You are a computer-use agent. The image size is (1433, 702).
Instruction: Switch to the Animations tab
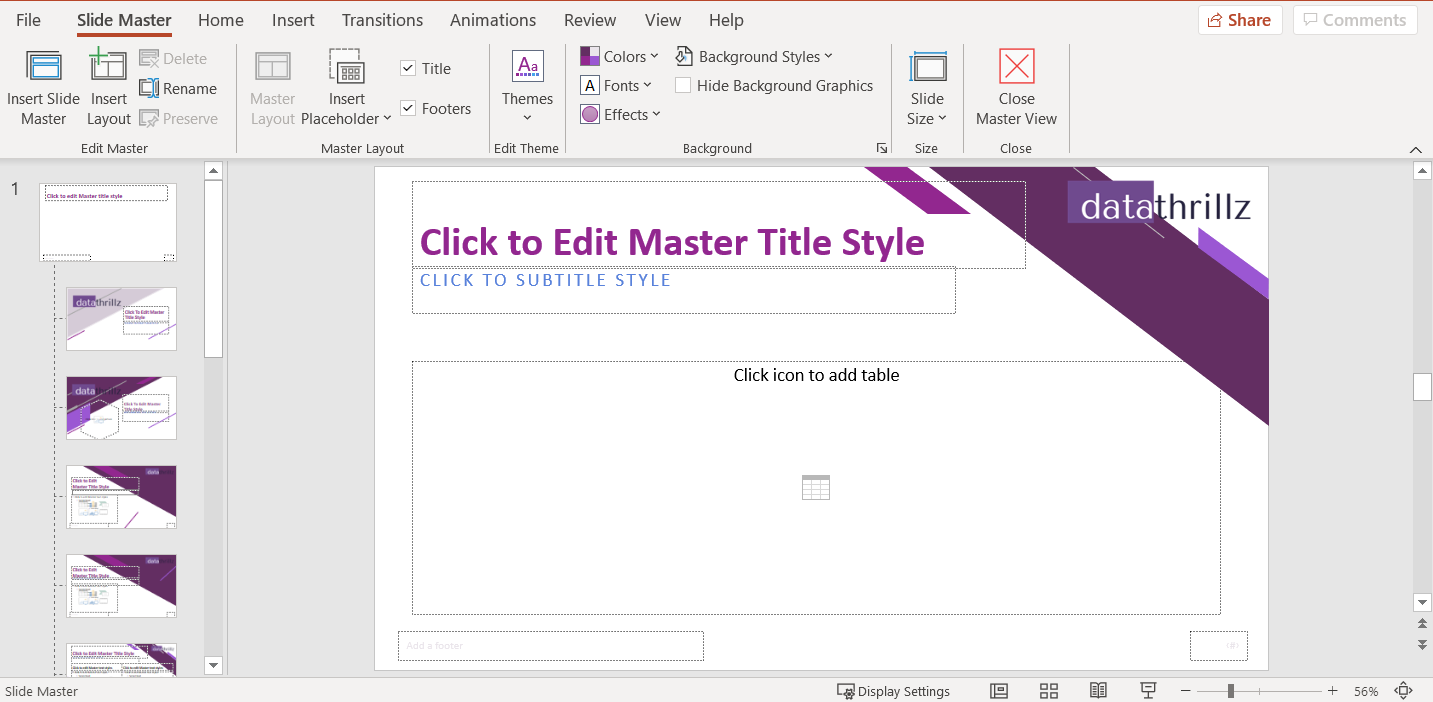(x=493, y=20)
